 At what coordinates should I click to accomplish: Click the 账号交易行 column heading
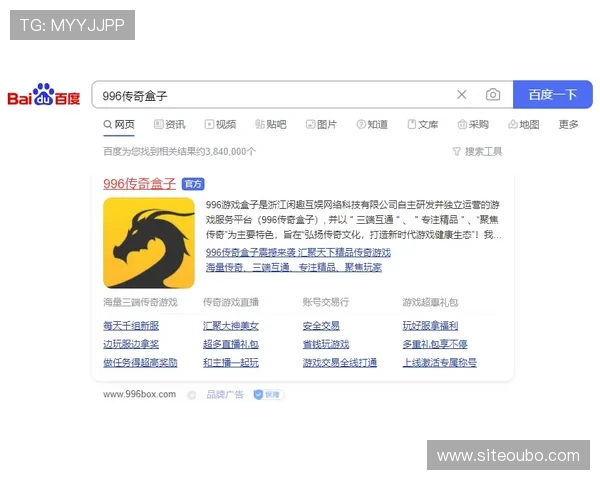tap(326, 302)
